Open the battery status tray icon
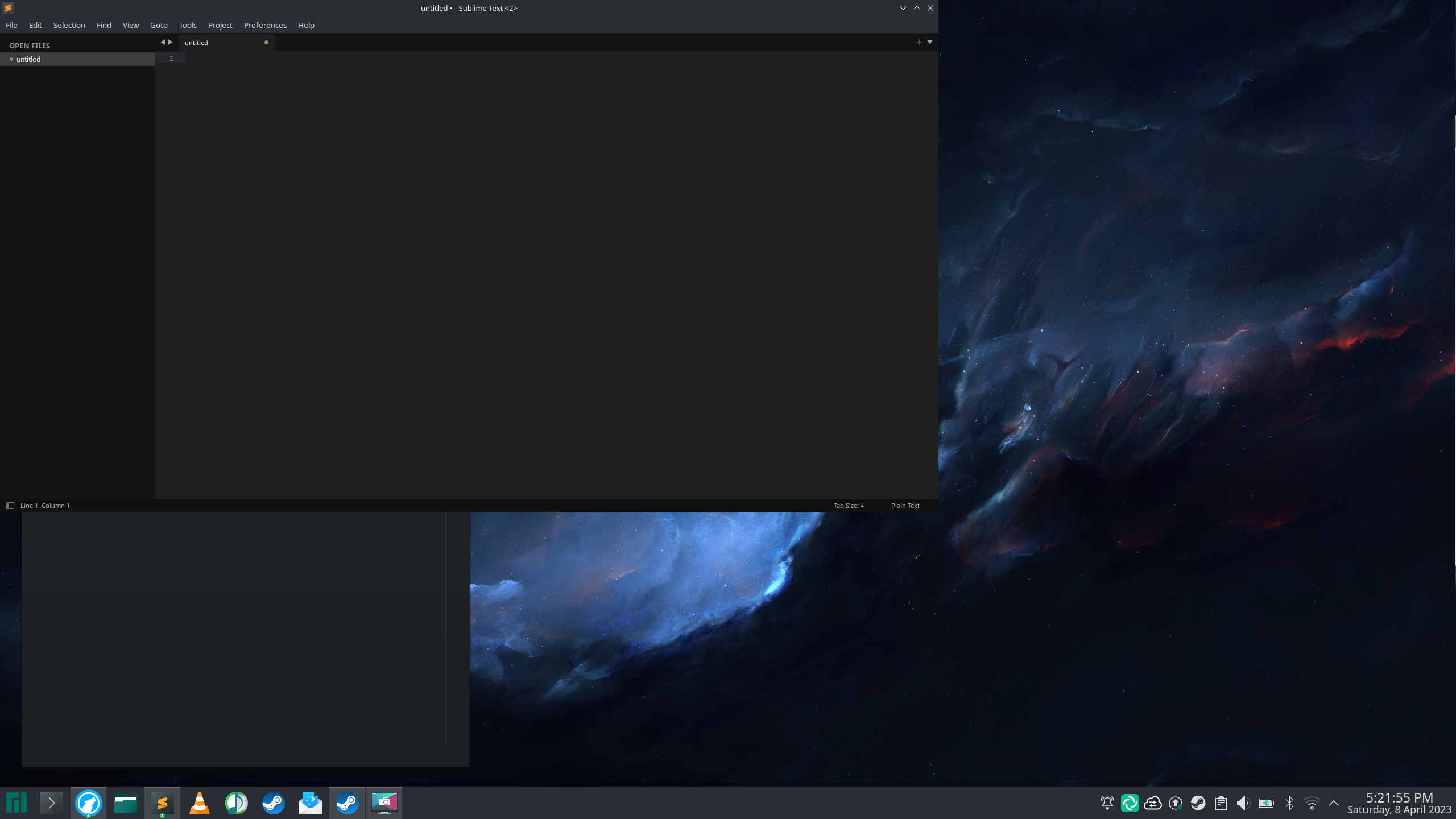 (1266, 803)
